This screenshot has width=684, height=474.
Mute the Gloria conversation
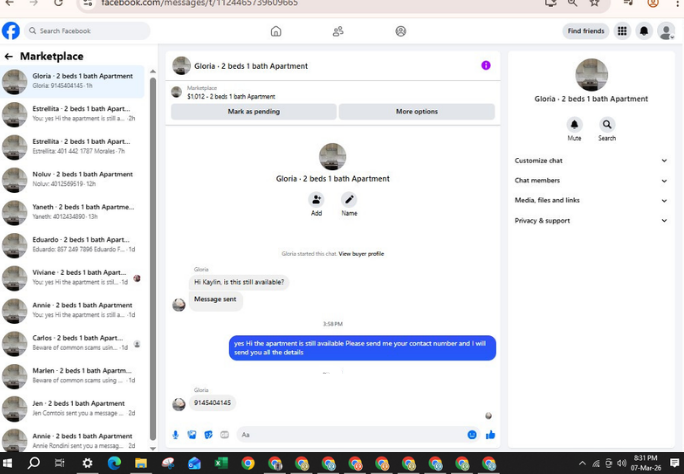coord(574,125)
